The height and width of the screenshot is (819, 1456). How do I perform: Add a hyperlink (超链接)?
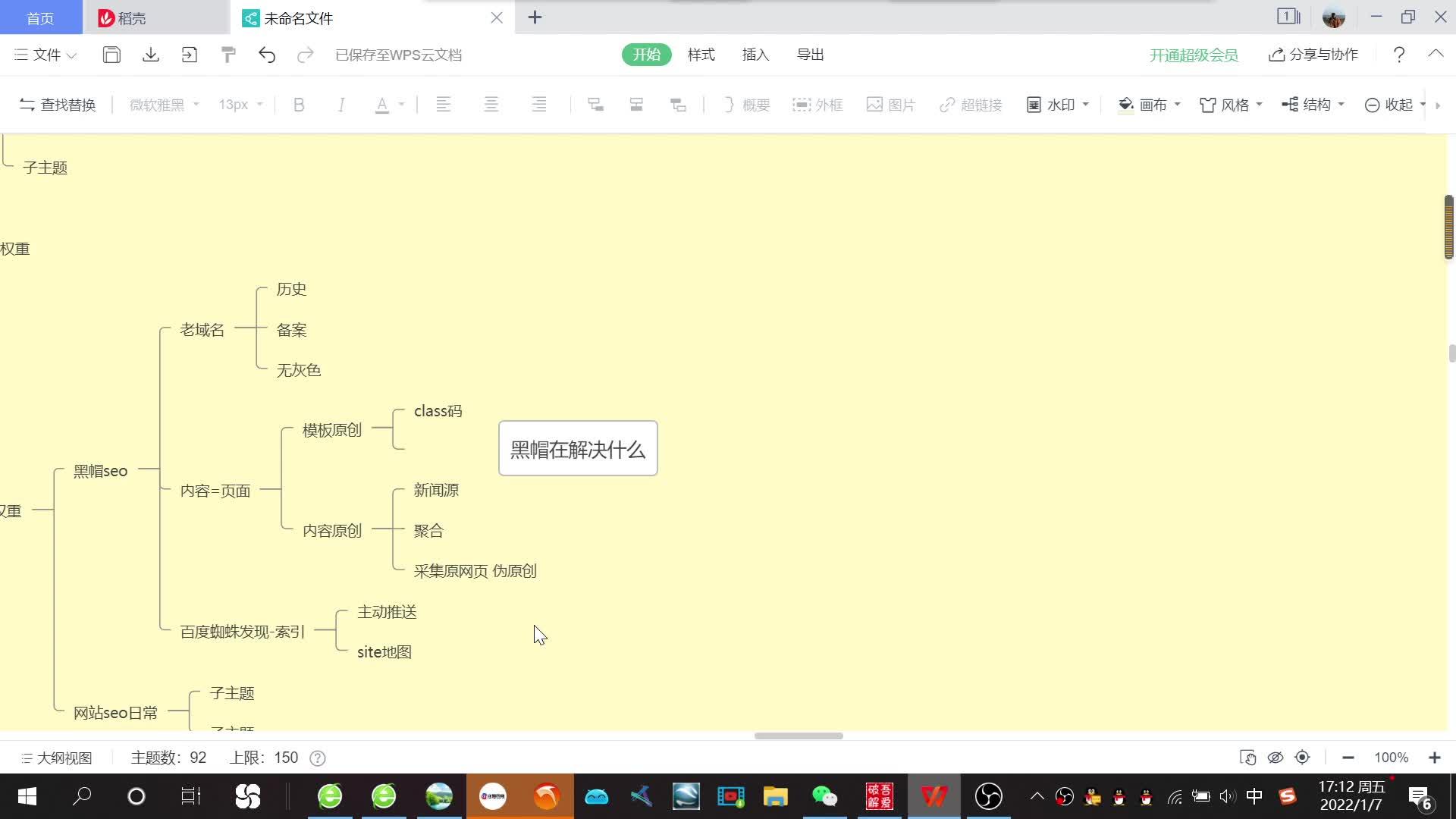971,105
